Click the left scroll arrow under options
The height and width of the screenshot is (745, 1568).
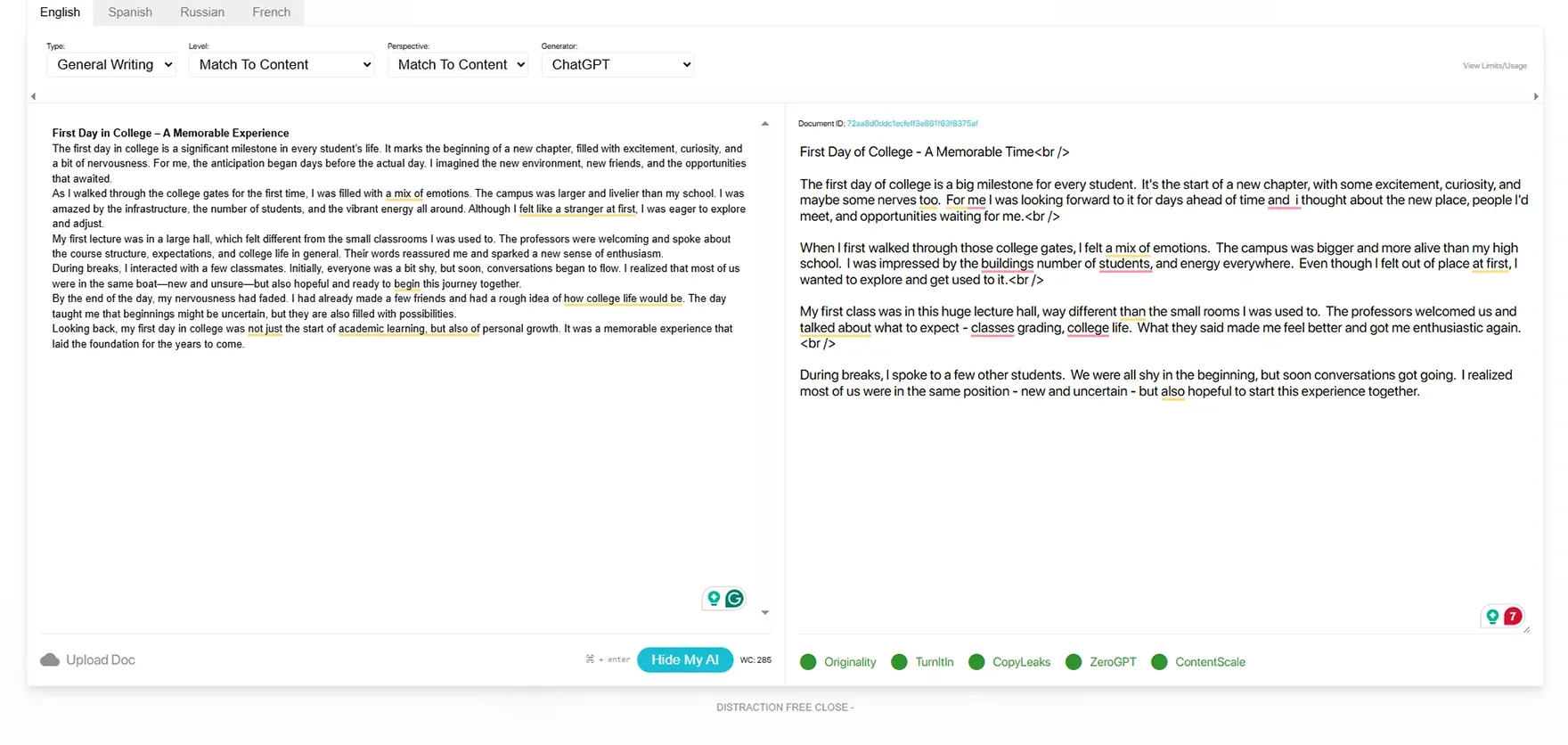click(33, 96)
